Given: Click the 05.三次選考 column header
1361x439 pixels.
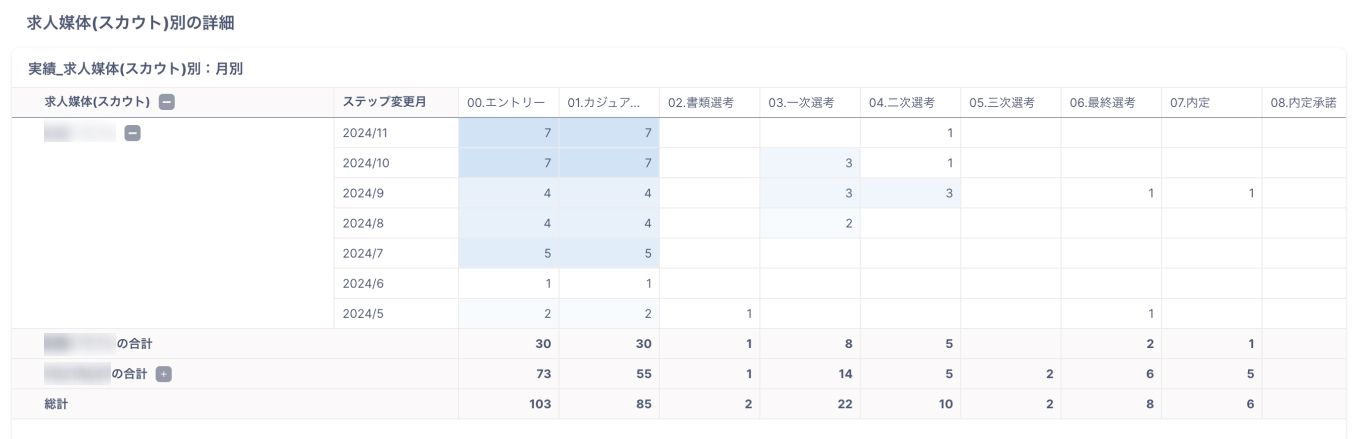Looking at the screenshot, I should tap(1001, 102).
